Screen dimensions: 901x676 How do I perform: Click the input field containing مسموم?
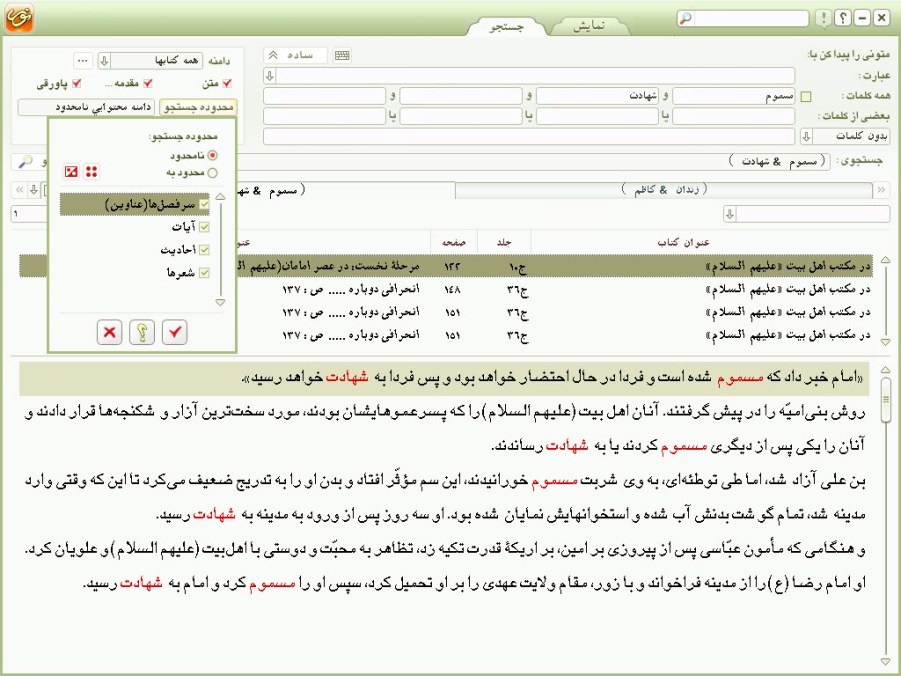734,96
